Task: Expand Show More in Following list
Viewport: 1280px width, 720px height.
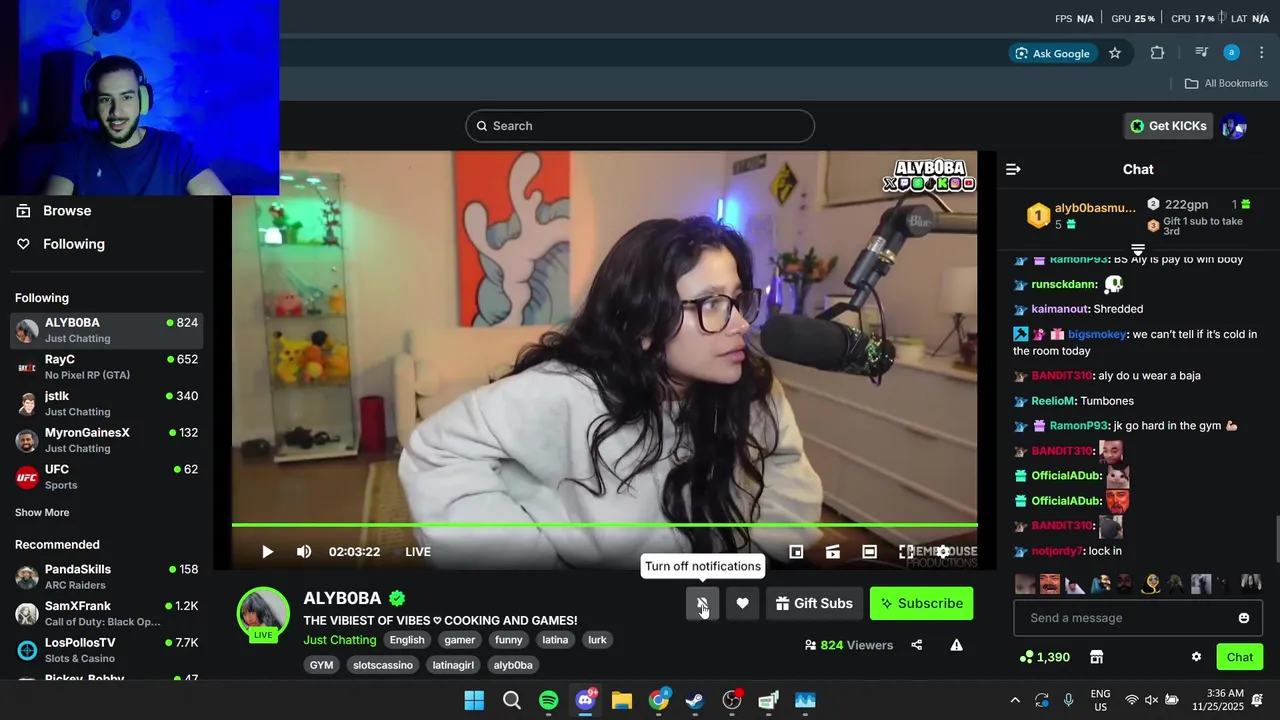Action: click(x=42, y=512)
